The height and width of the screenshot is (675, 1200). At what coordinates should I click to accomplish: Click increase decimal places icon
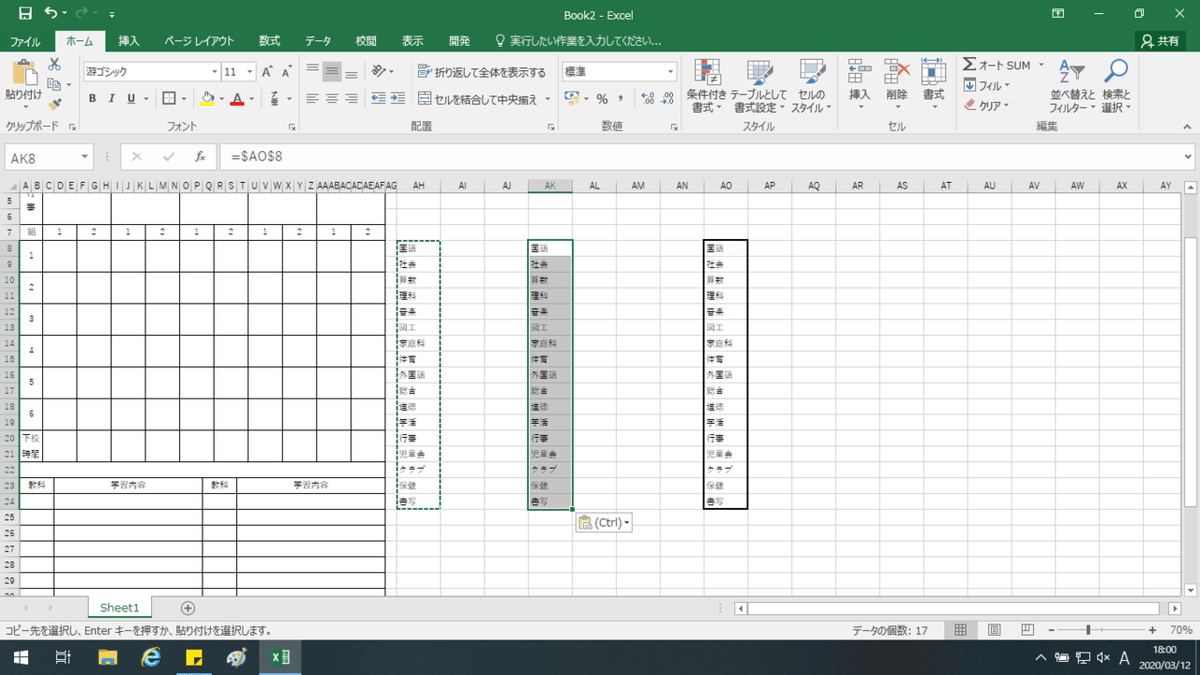click(647, 99)
